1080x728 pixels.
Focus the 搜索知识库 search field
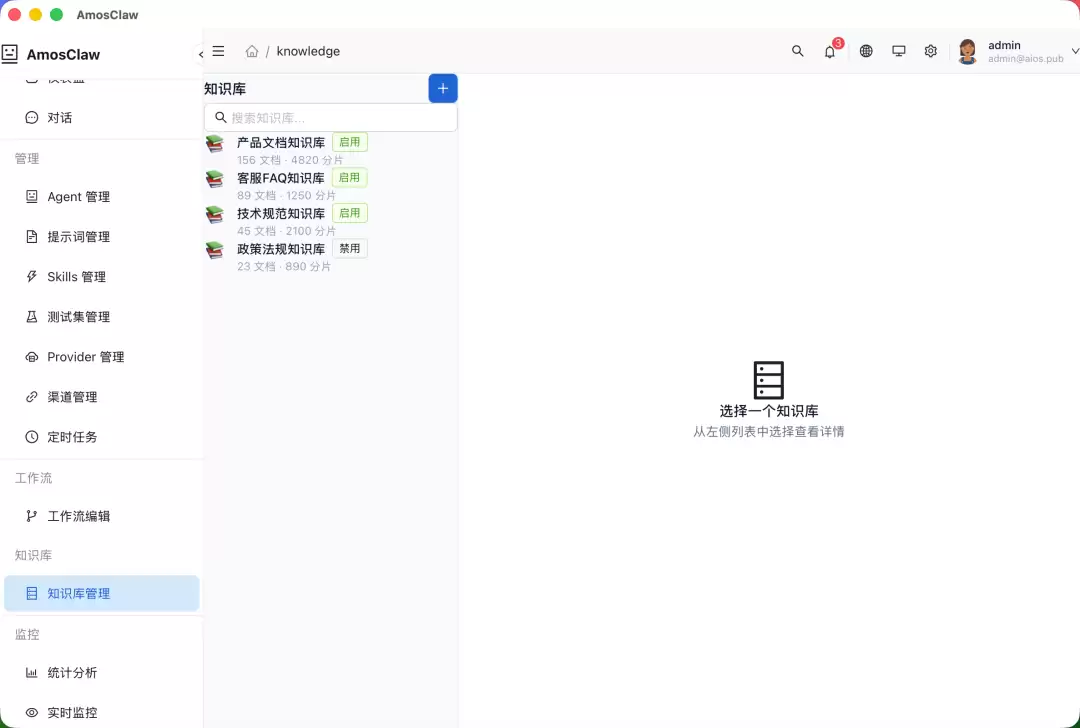pos(331,118)
